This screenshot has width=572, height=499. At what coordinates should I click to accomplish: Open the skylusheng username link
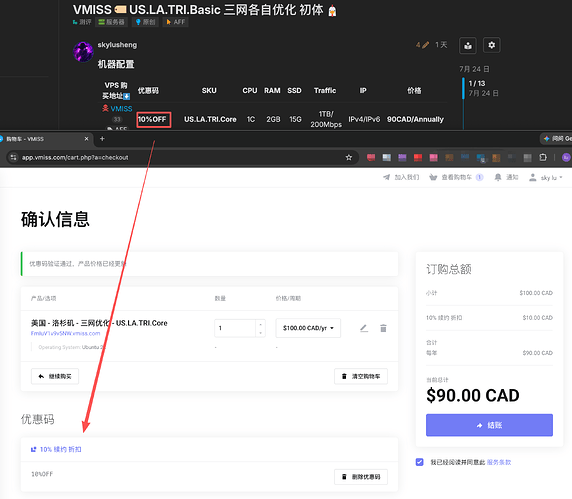point(117,45)
